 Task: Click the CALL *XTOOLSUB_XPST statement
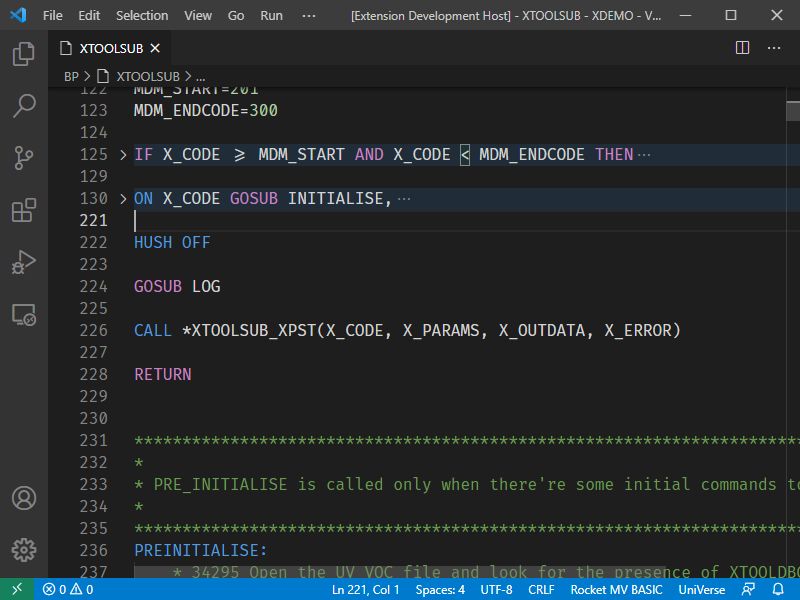(407, 331)
